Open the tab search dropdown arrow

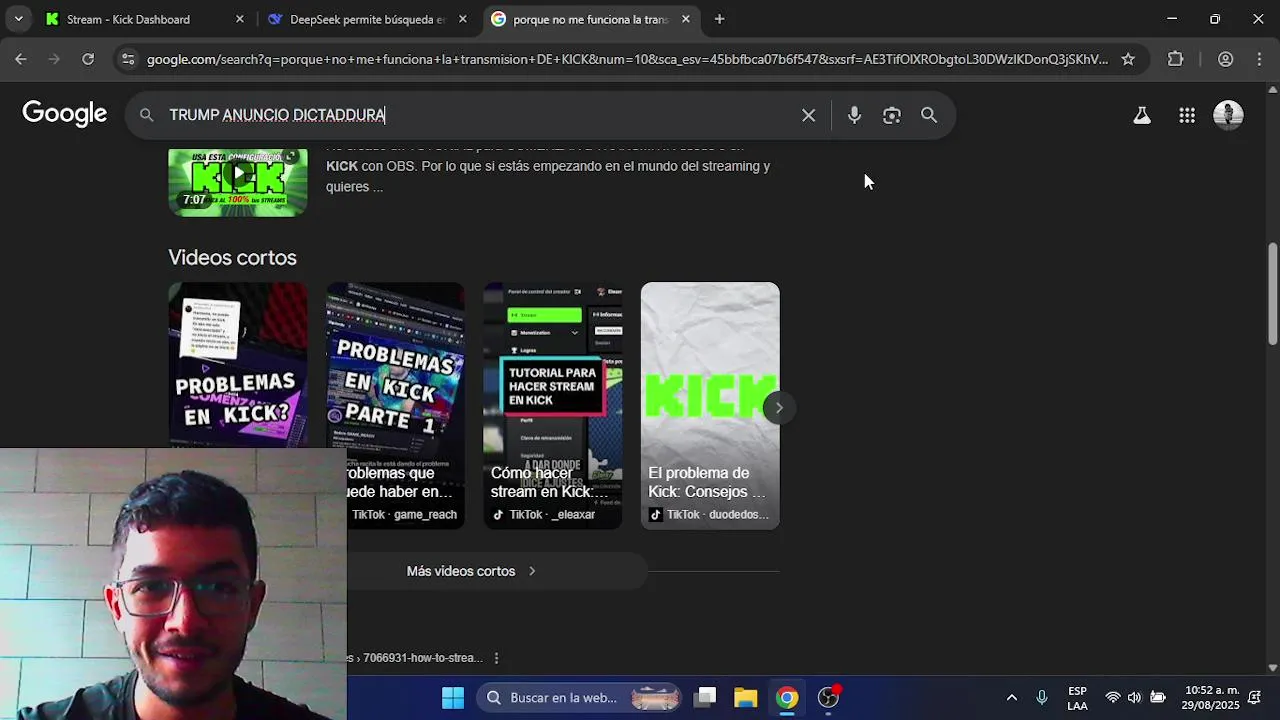pos(18,19)
